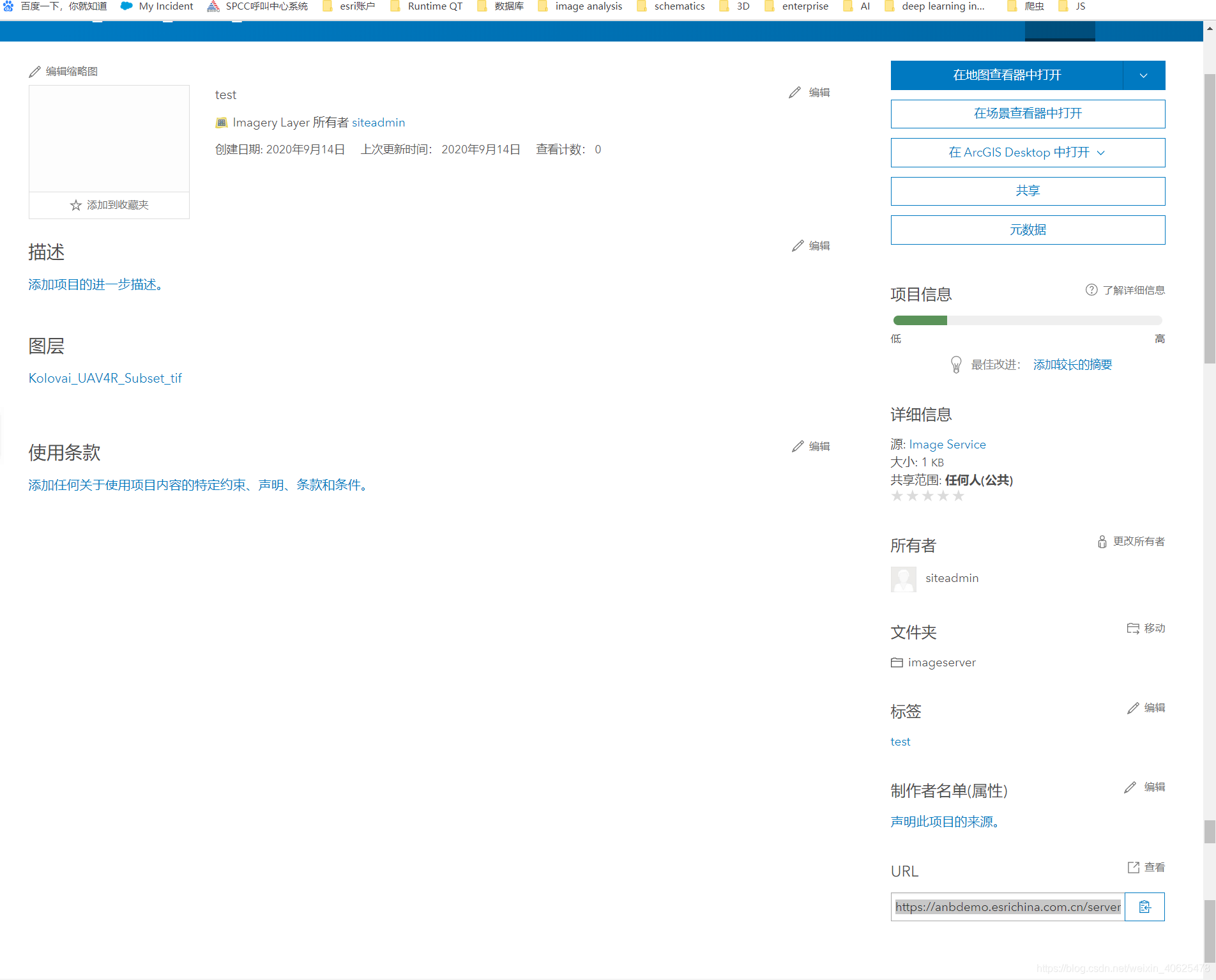
Task: Click the 共享 button
Action: 1028,191
